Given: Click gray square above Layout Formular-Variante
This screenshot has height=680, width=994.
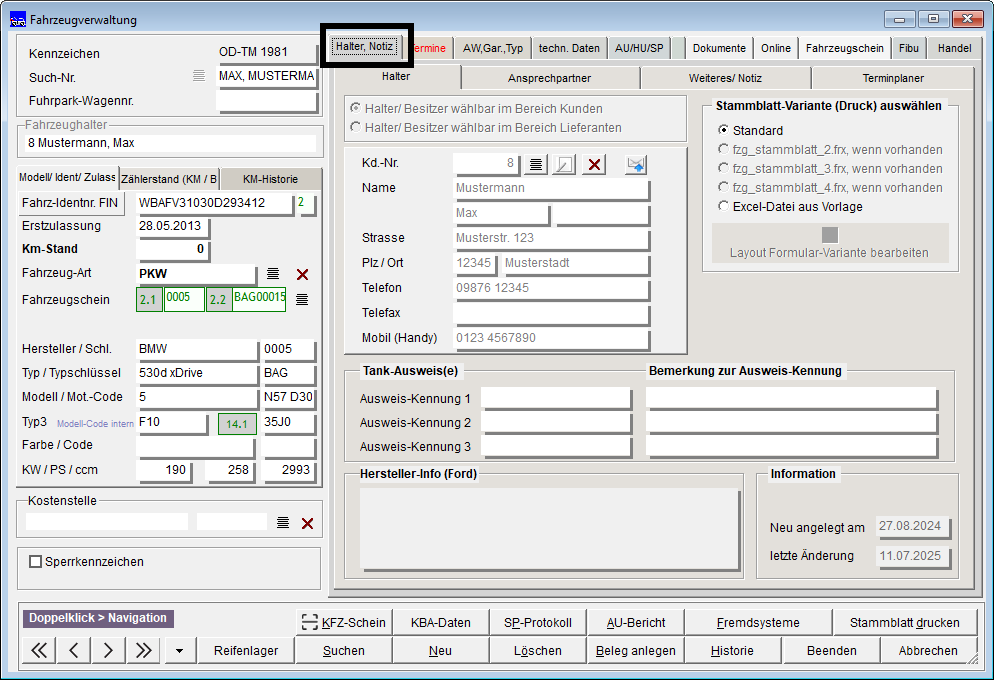Looking at the screenshot, I should (830, 235).
